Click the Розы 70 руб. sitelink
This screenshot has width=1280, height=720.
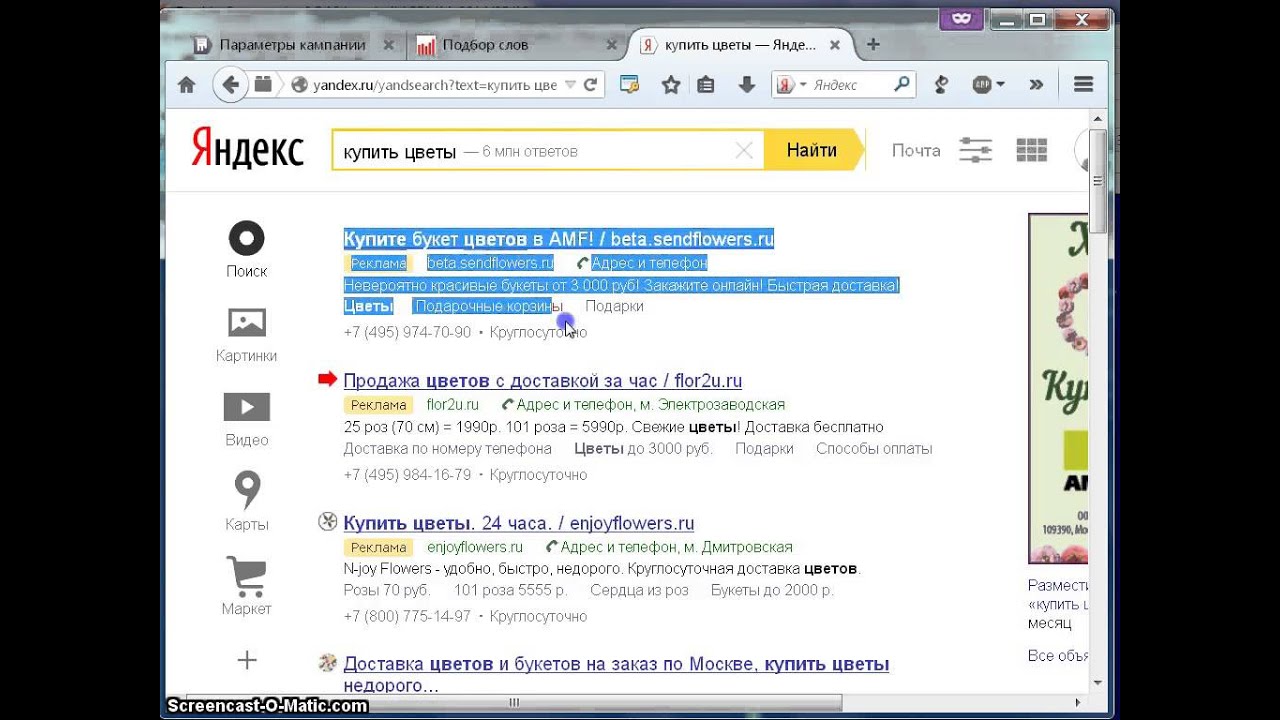click(x=386, y=590)
